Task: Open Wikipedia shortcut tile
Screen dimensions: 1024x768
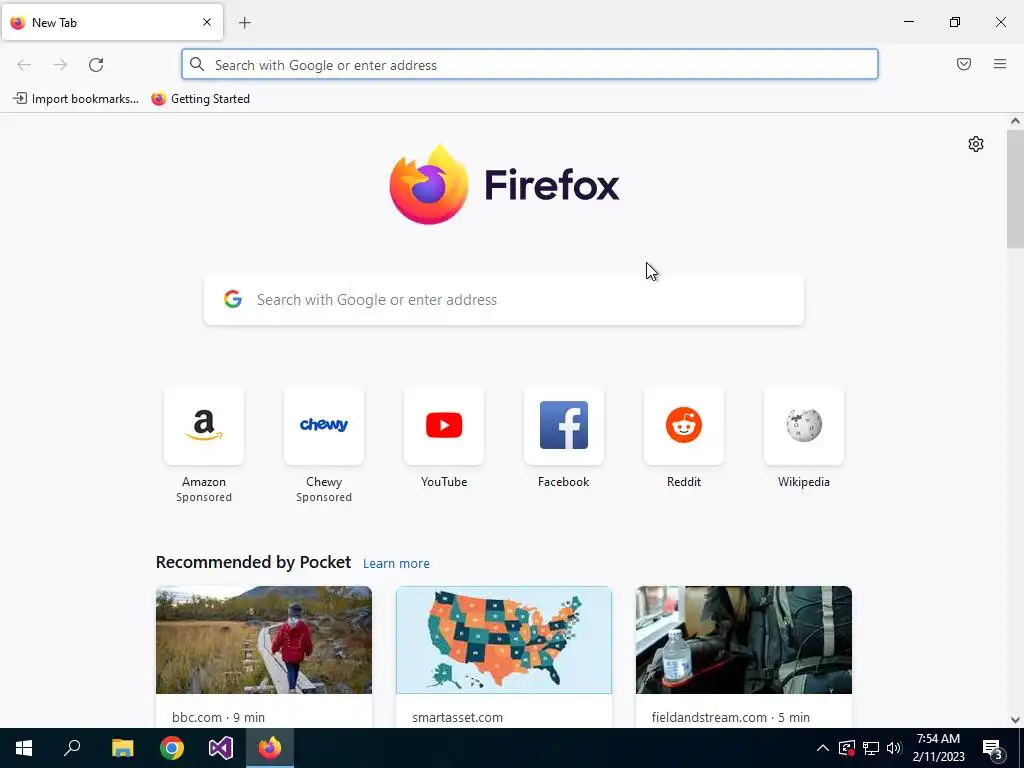Action: (804, 426)
